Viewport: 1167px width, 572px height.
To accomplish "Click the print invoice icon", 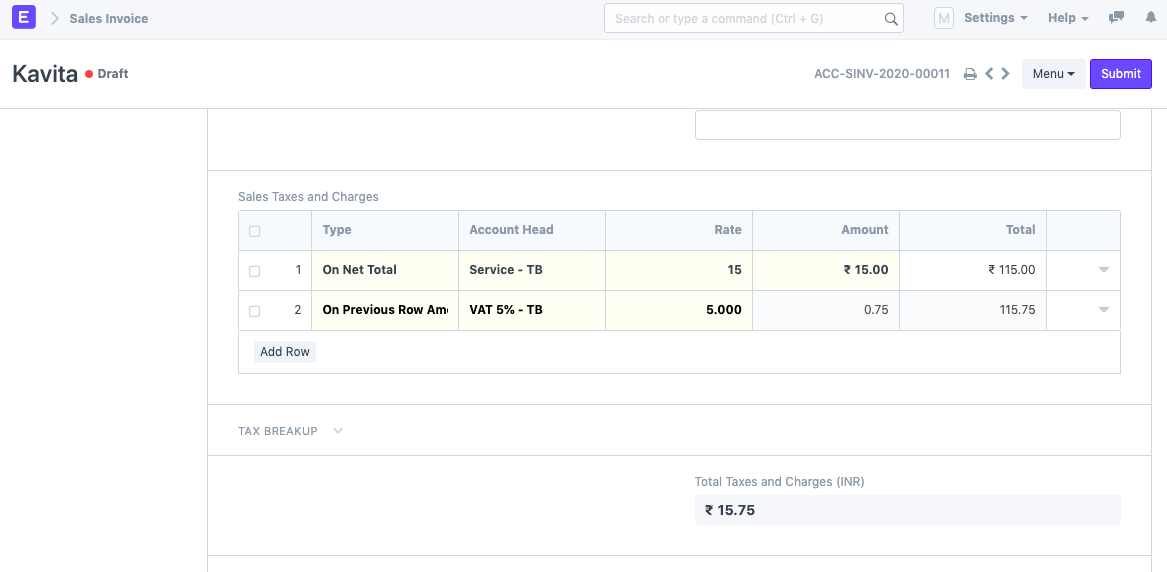I will (969, 74).
